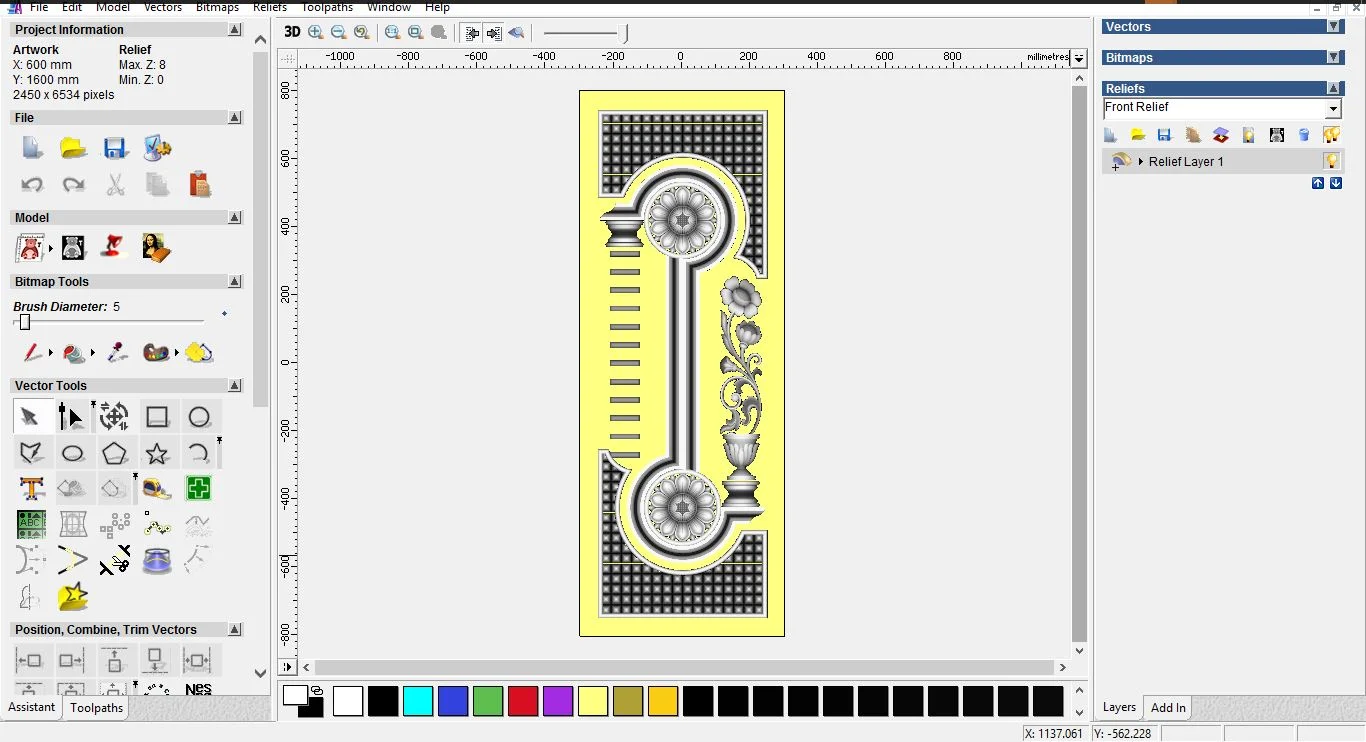
Task: Choose the Create Polygon tool
Action: tap(115, 454)
